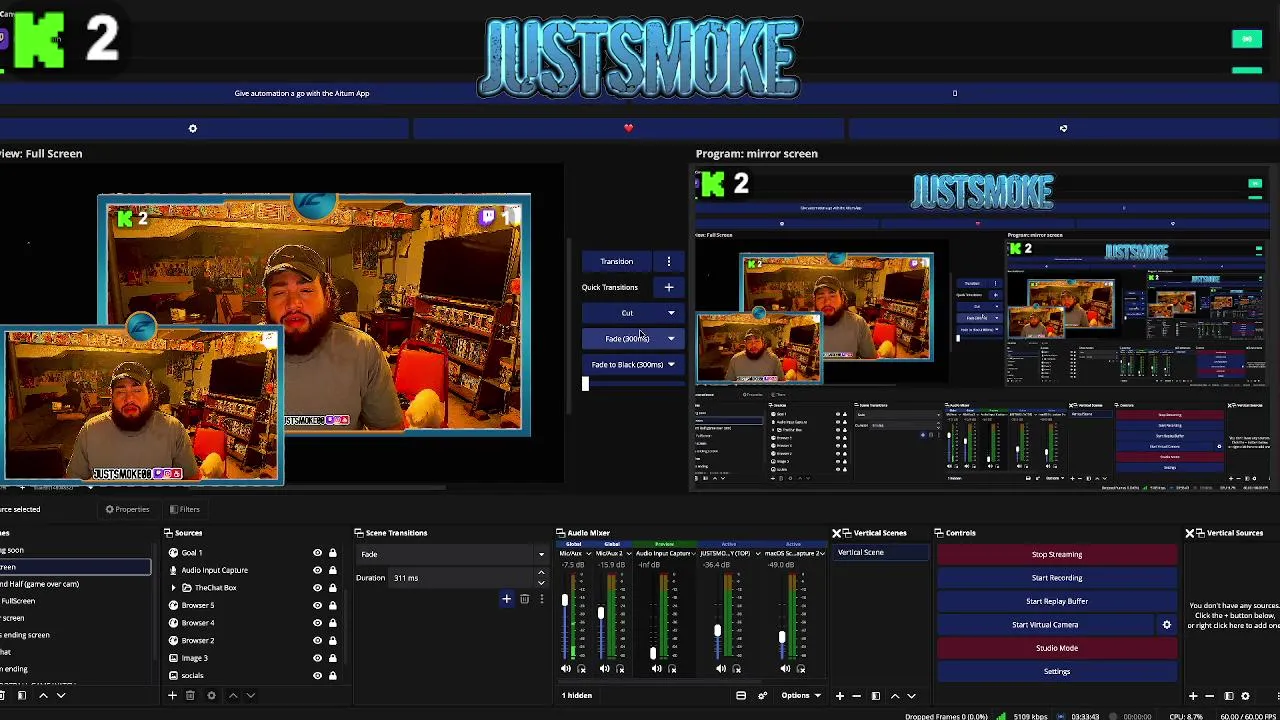Click the heart icon in Aitum bar
The width and height of the screenshot is (1280, 720).
coord(628,128)
